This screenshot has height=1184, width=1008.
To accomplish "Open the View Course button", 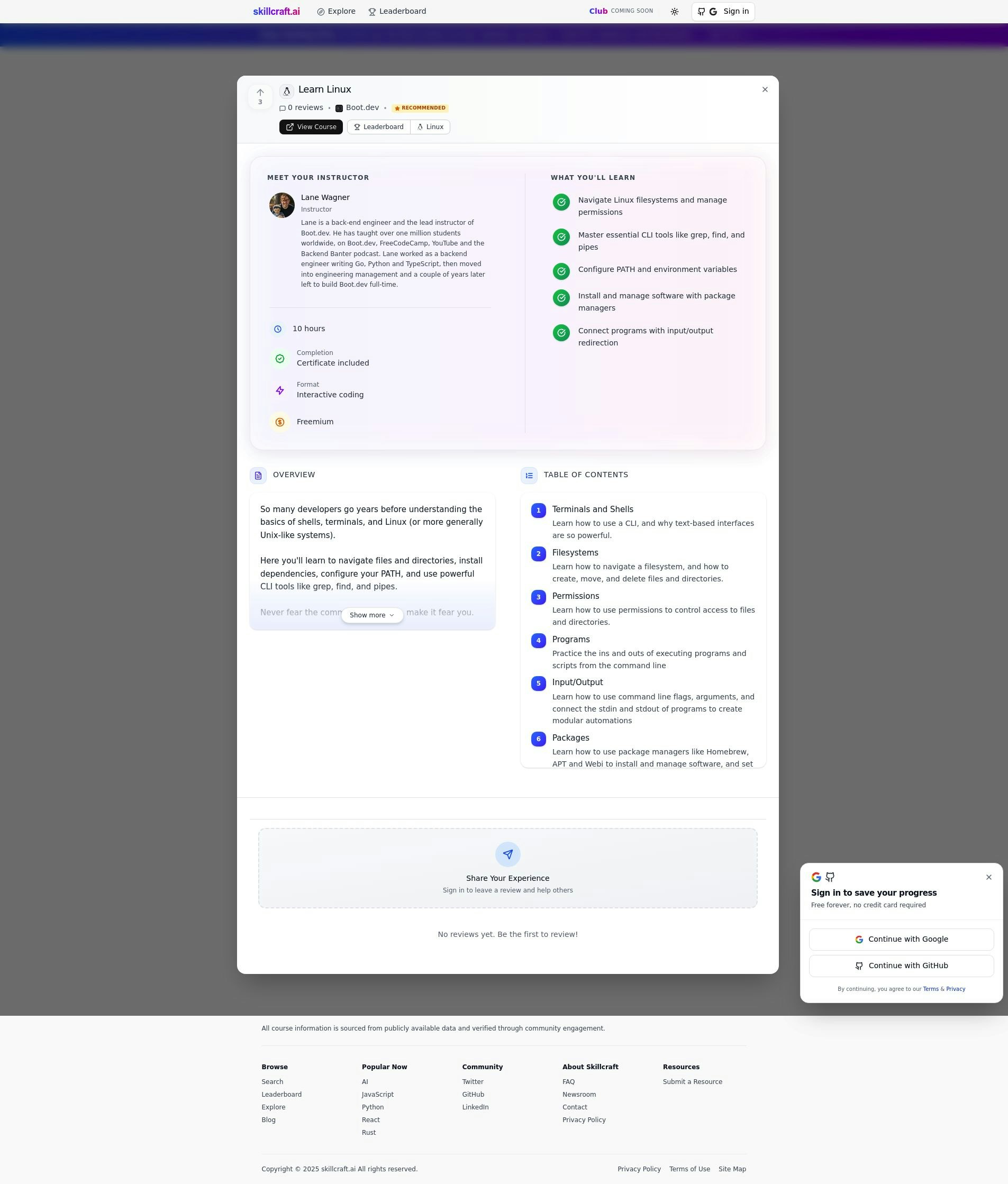I will (x=311, y=127).
